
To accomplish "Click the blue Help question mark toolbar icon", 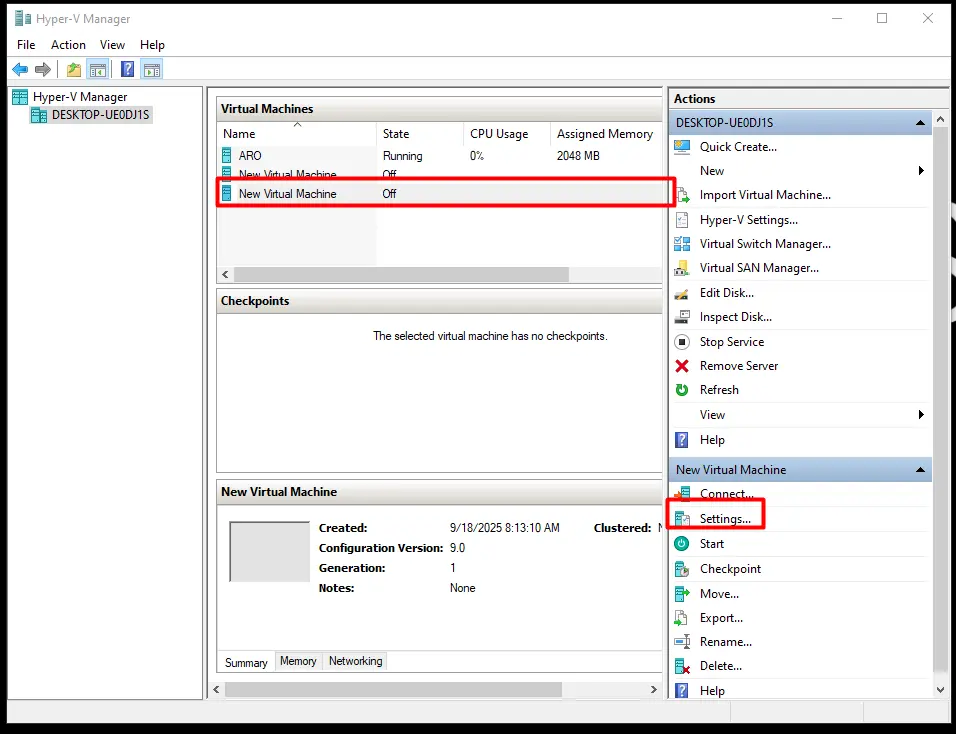I will point(127,69).
